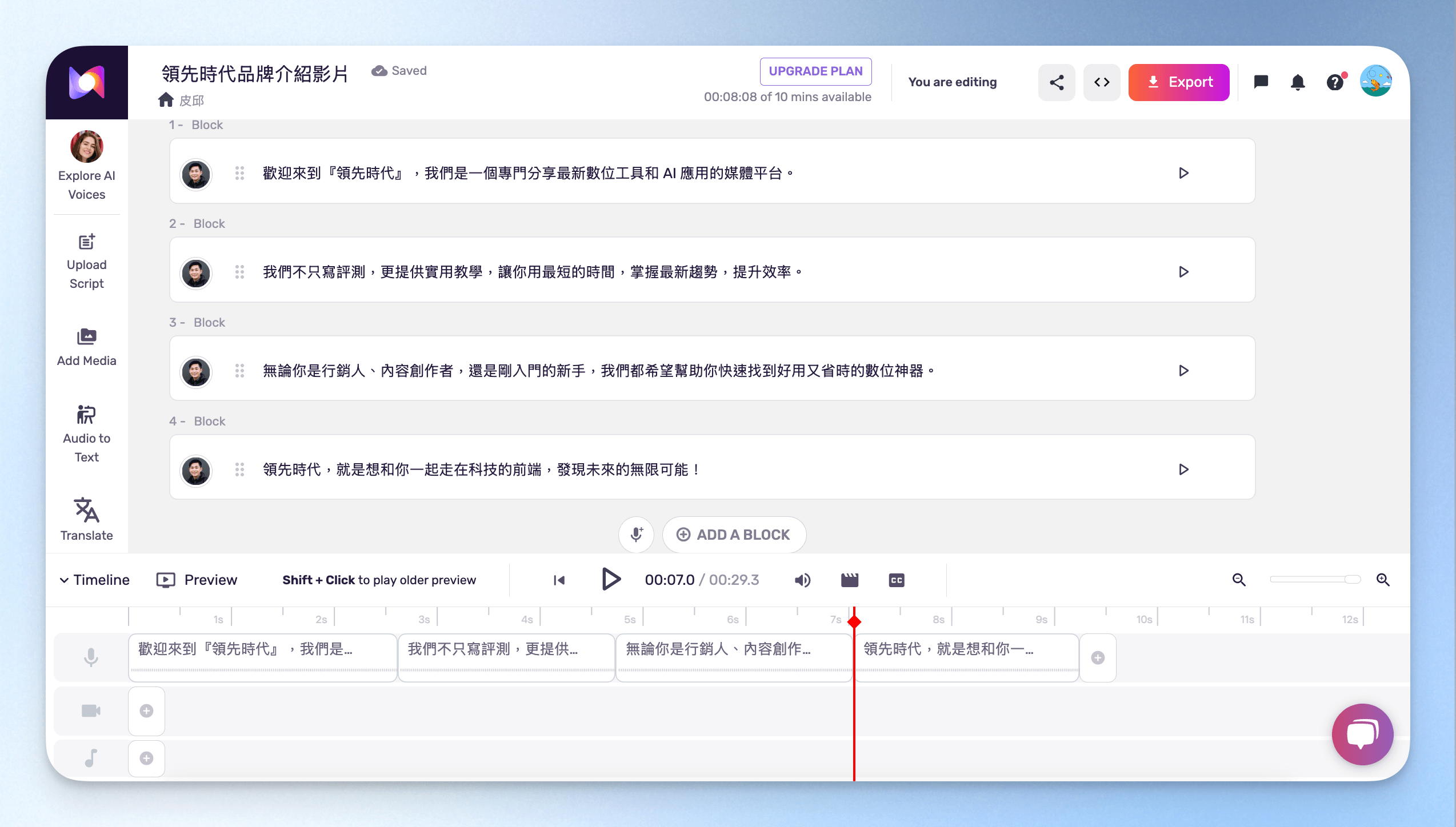Viewport: 1456px width, 827px height.
Task: Play Block 4 audio
Action: (1183, 469)
